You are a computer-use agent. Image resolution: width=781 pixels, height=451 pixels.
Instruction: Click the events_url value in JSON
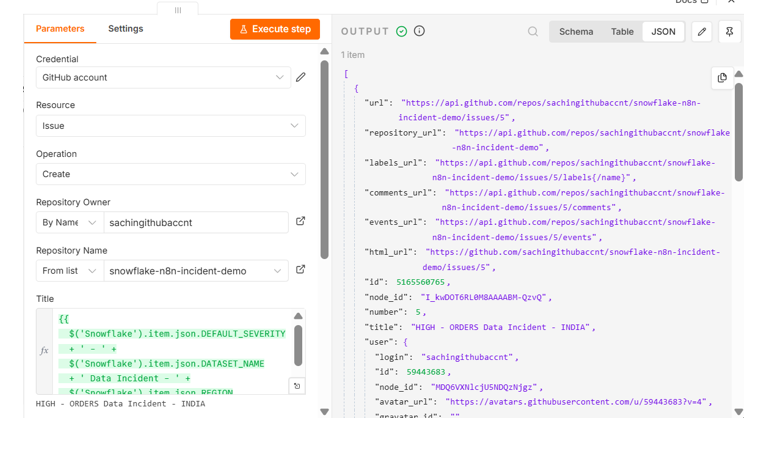[x=574, y=230]
